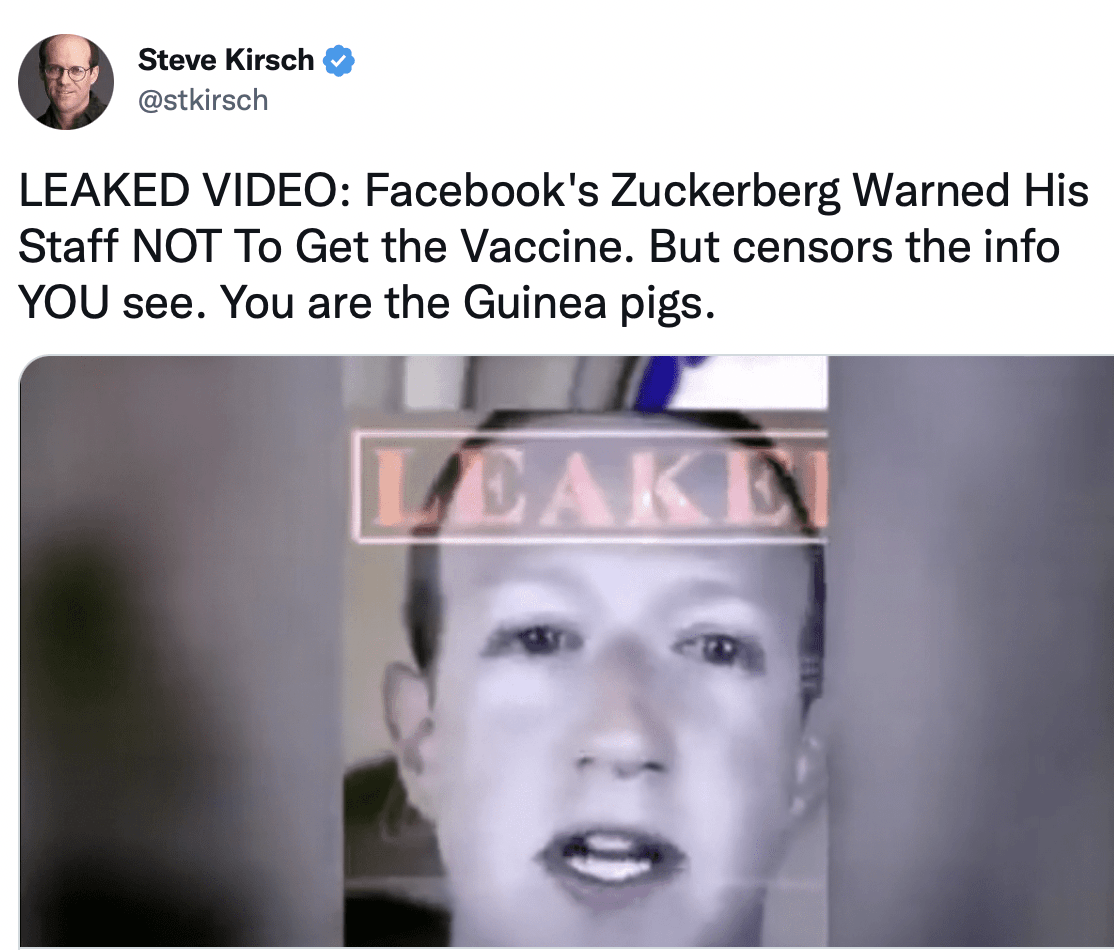
Task: Click the red LEAKED banner in video
Action: [591, 486]
